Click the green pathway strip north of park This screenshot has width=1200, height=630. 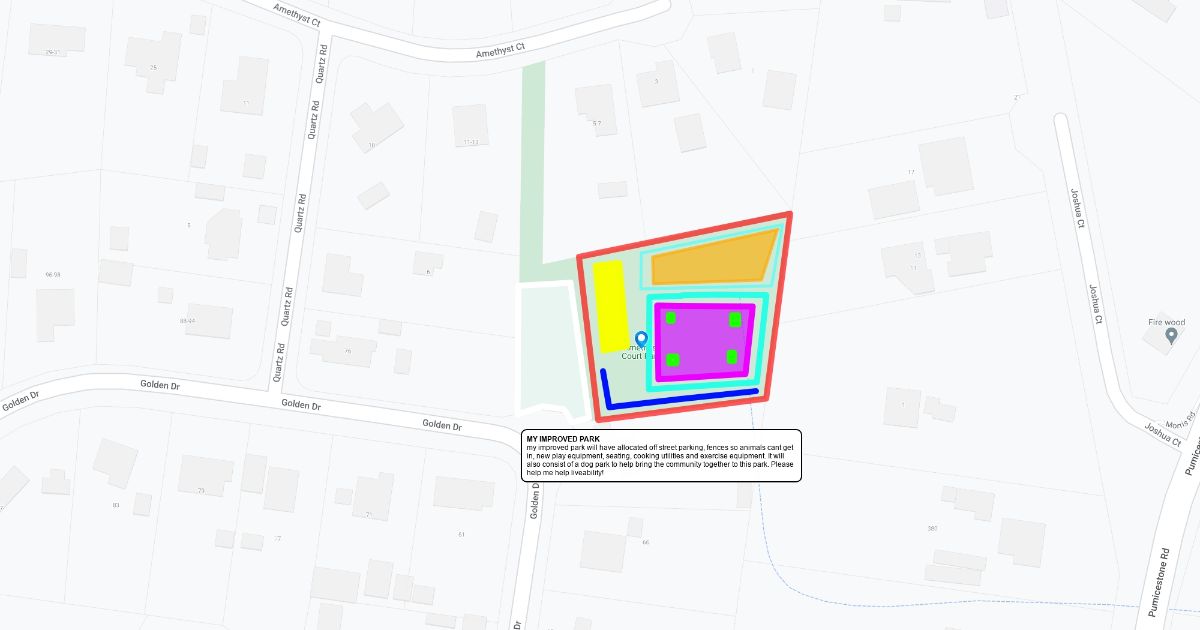pos(534,160)
